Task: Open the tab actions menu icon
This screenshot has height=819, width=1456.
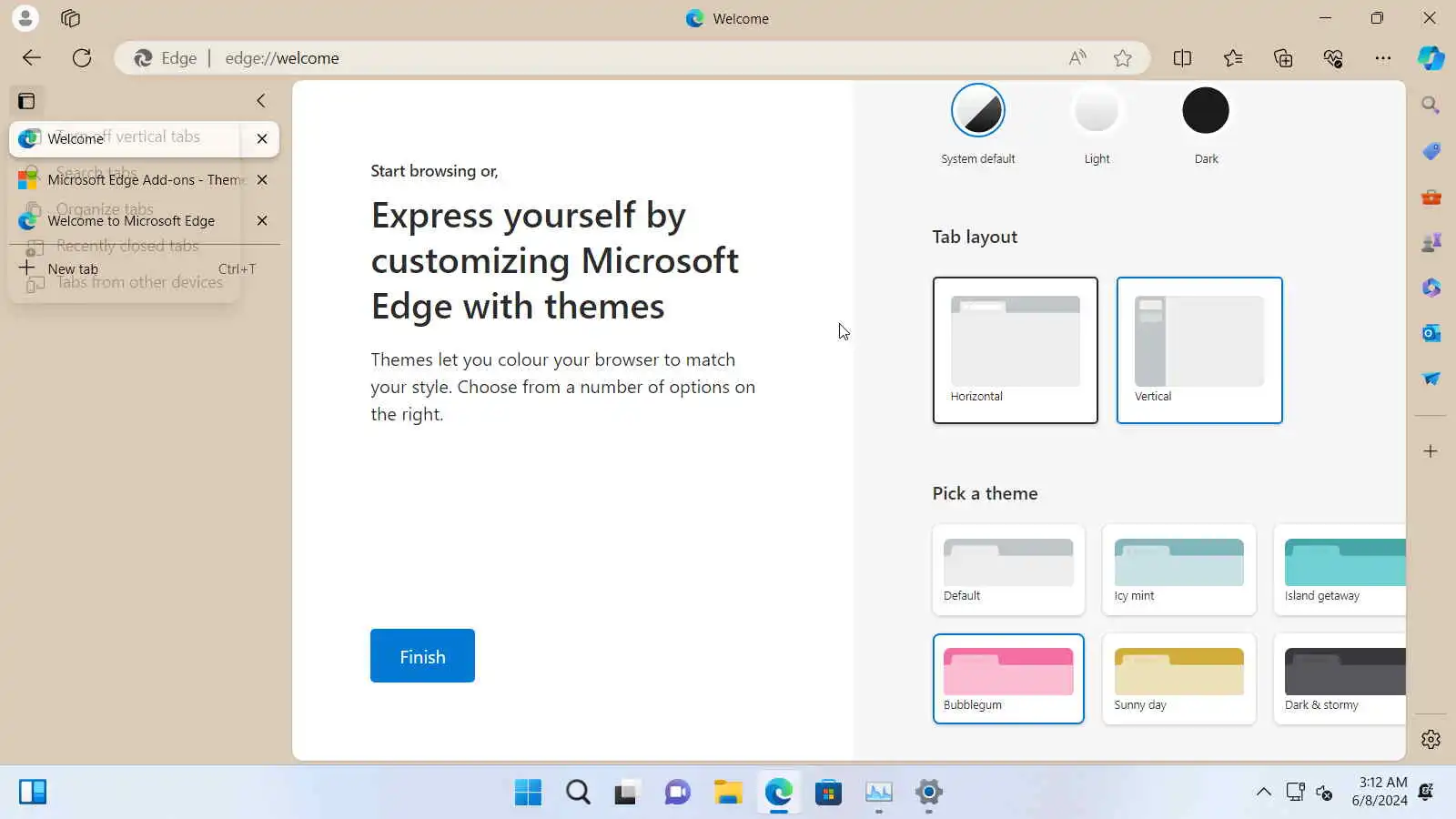Action: coord(26,101)
